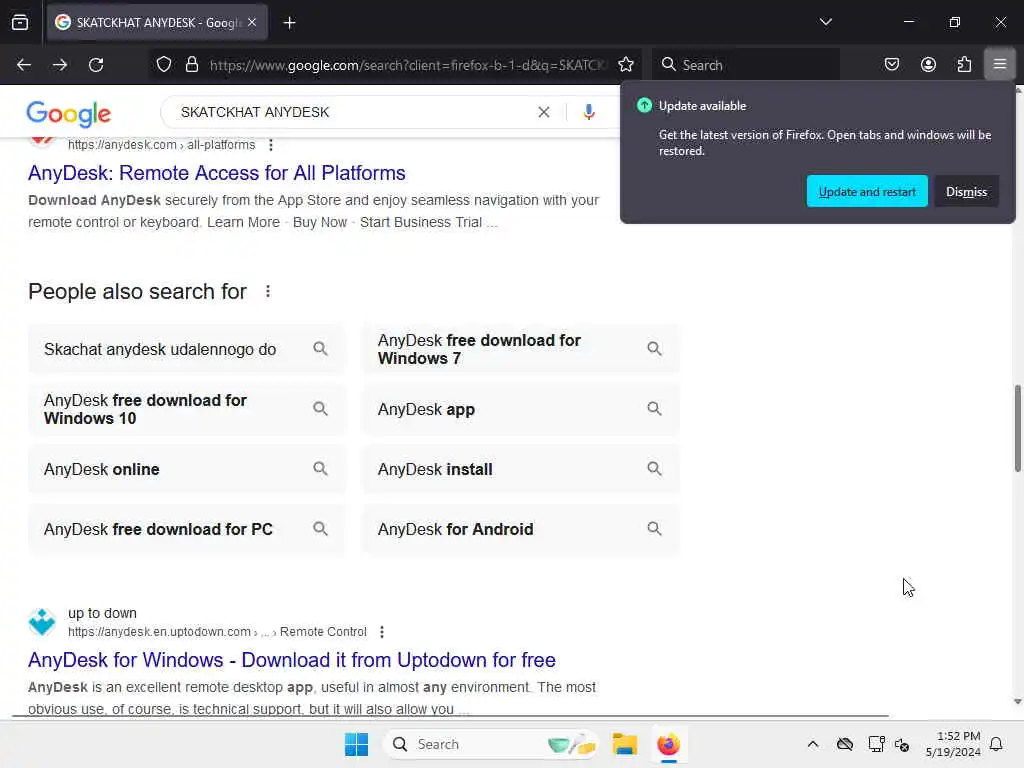Go forward with the forward arrow

click(60, 65)
